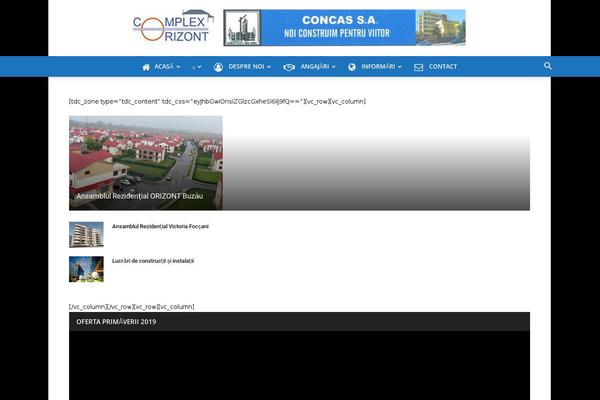Expand the Despre Noi dropdown arrow

pyautogui.click(x=269, y=67)
